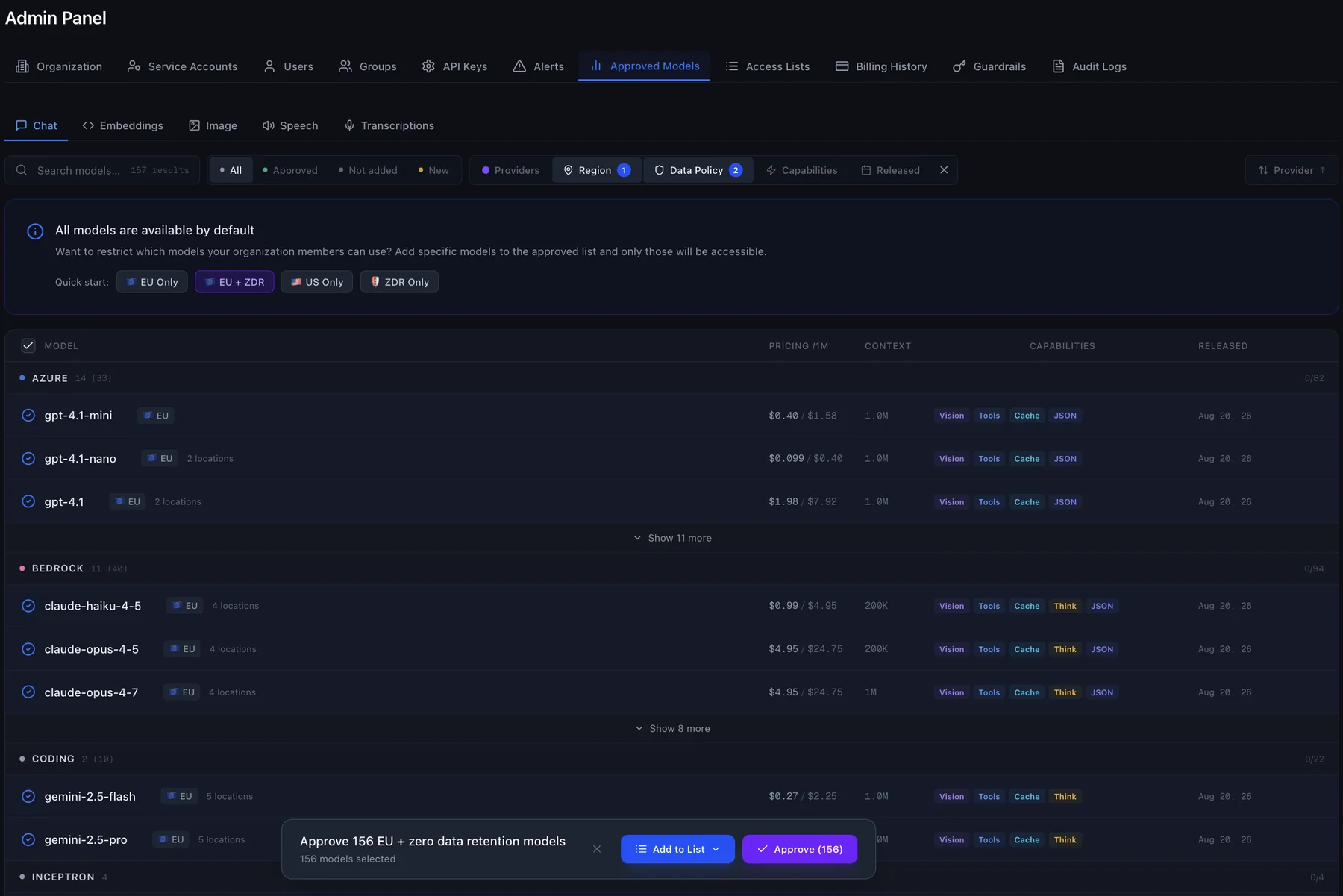Open the Organization tab
The width and height of the screenshot is (1343, 896).
tap(59, 66)
